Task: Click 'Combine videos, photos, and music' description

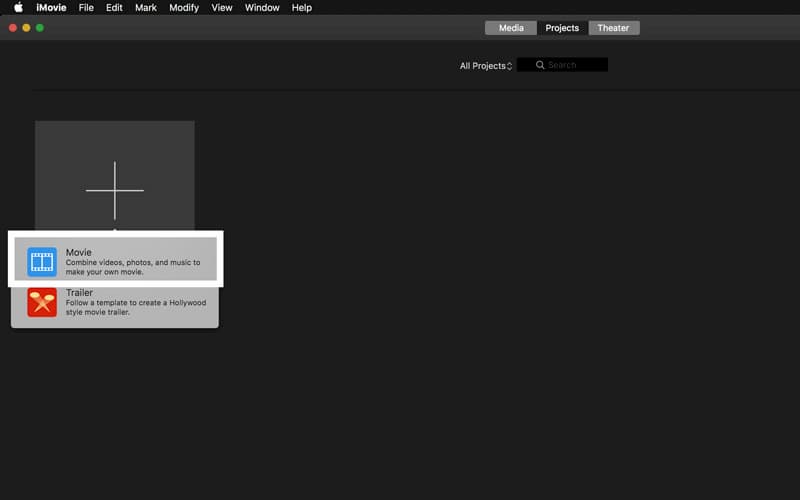Action: click(133, 267)
